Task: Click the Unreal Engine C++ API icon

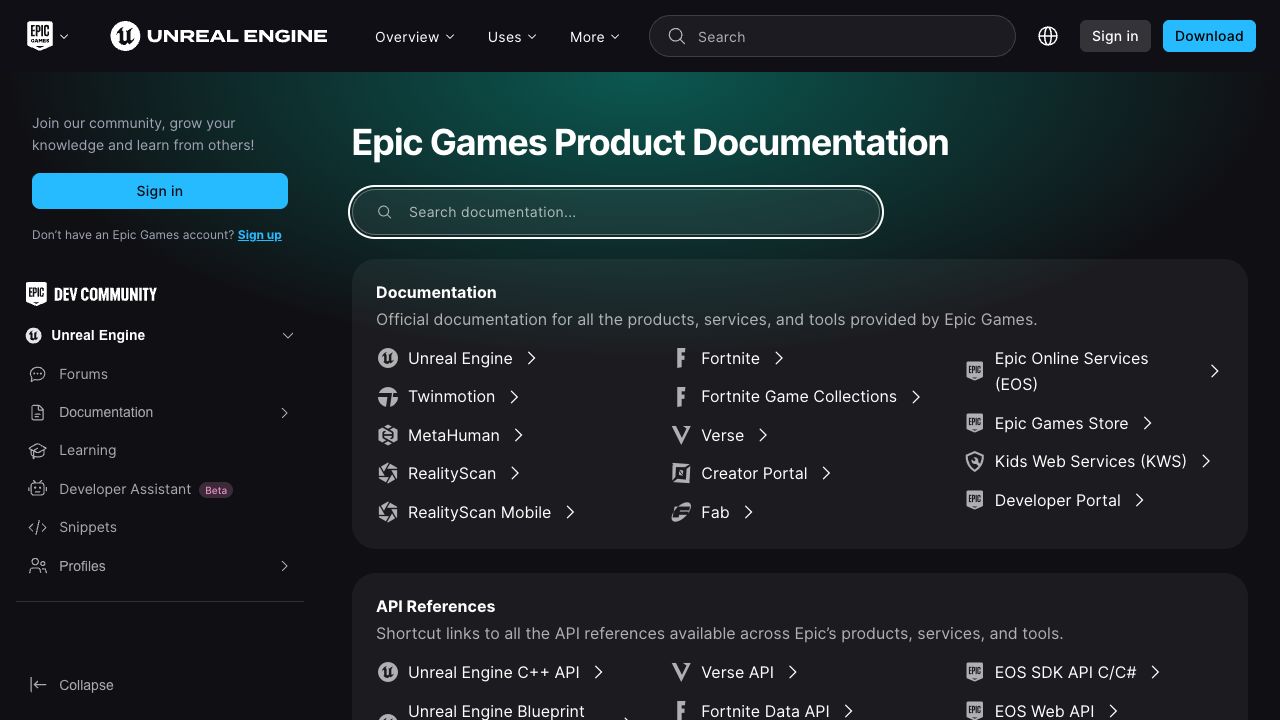Action: point(388,672)
